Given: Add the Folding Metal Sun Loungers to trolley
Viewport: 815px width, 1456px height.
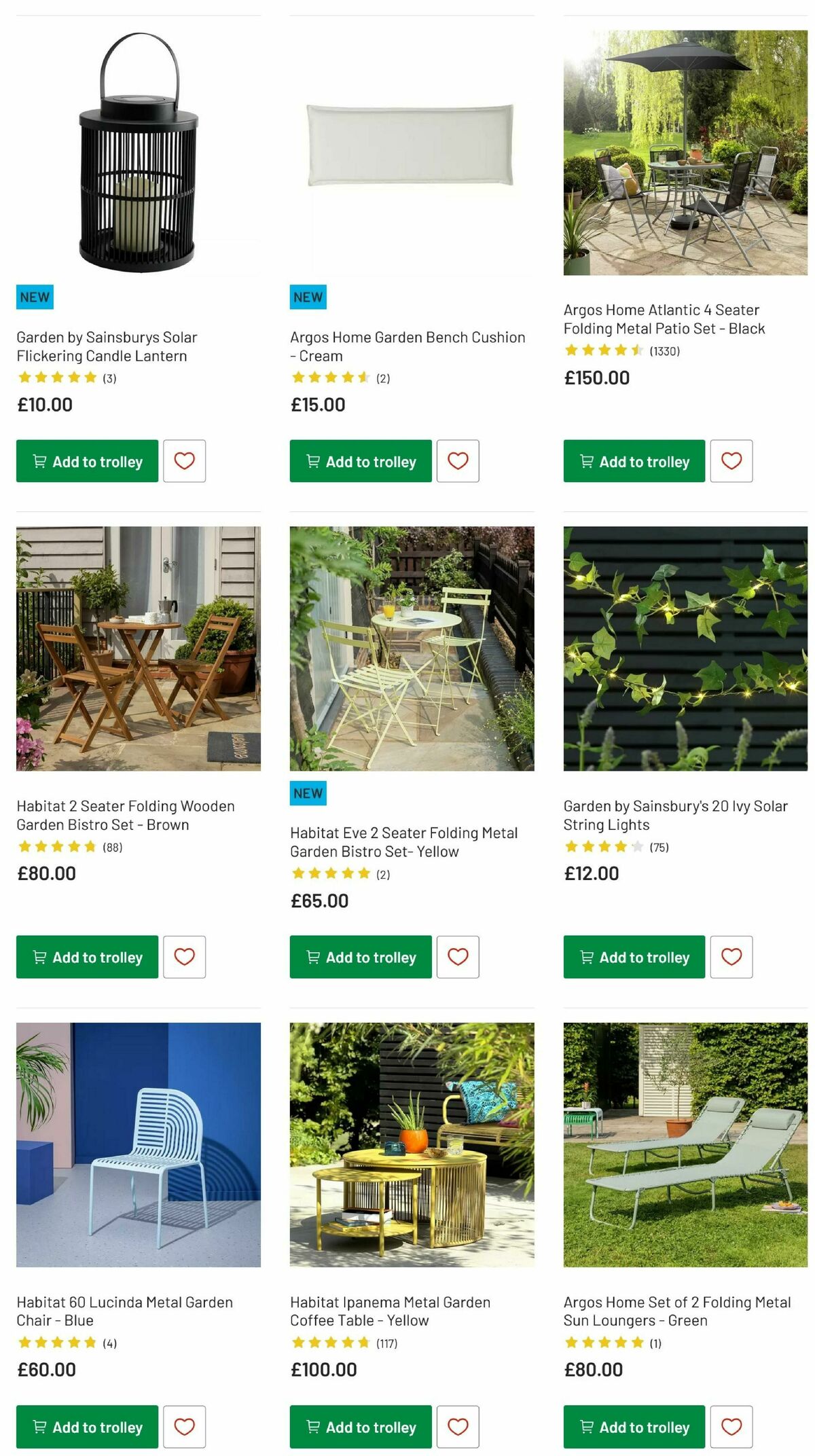Looking at the screenshot, I should pos(634,1426).
